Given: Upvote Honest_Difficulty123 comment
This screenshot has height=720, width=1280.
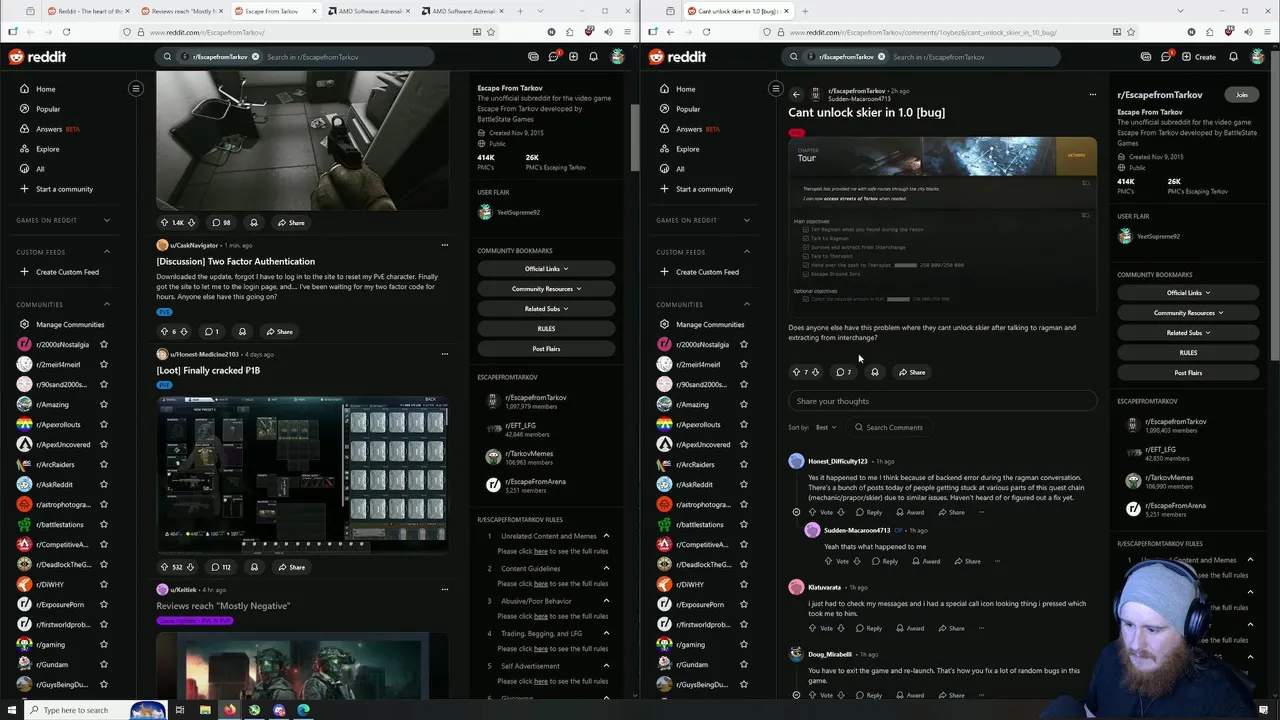Looking at the screenshot, I should click(x=812, y=512).
